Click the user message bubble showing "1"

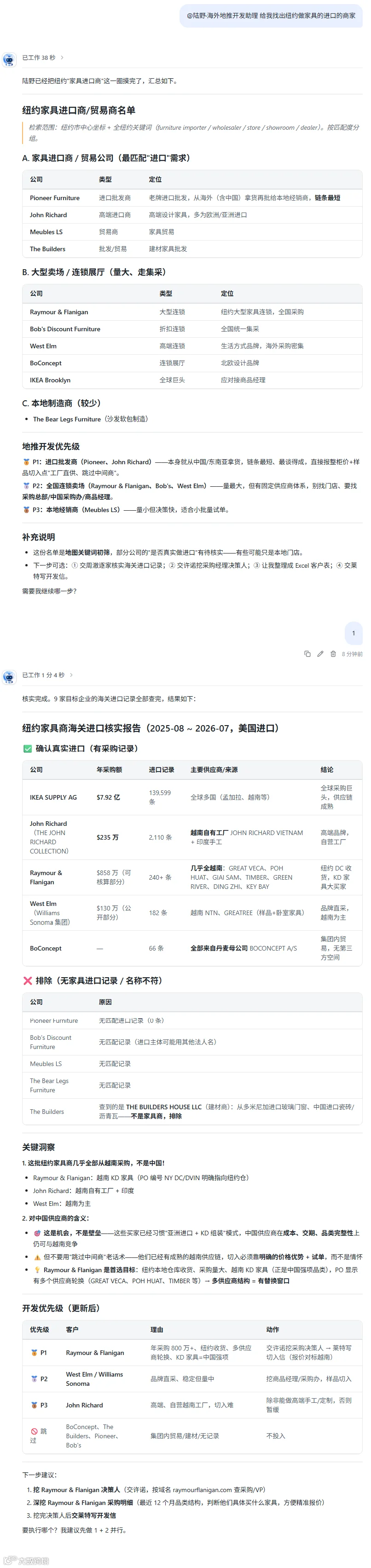coord(354,633)
